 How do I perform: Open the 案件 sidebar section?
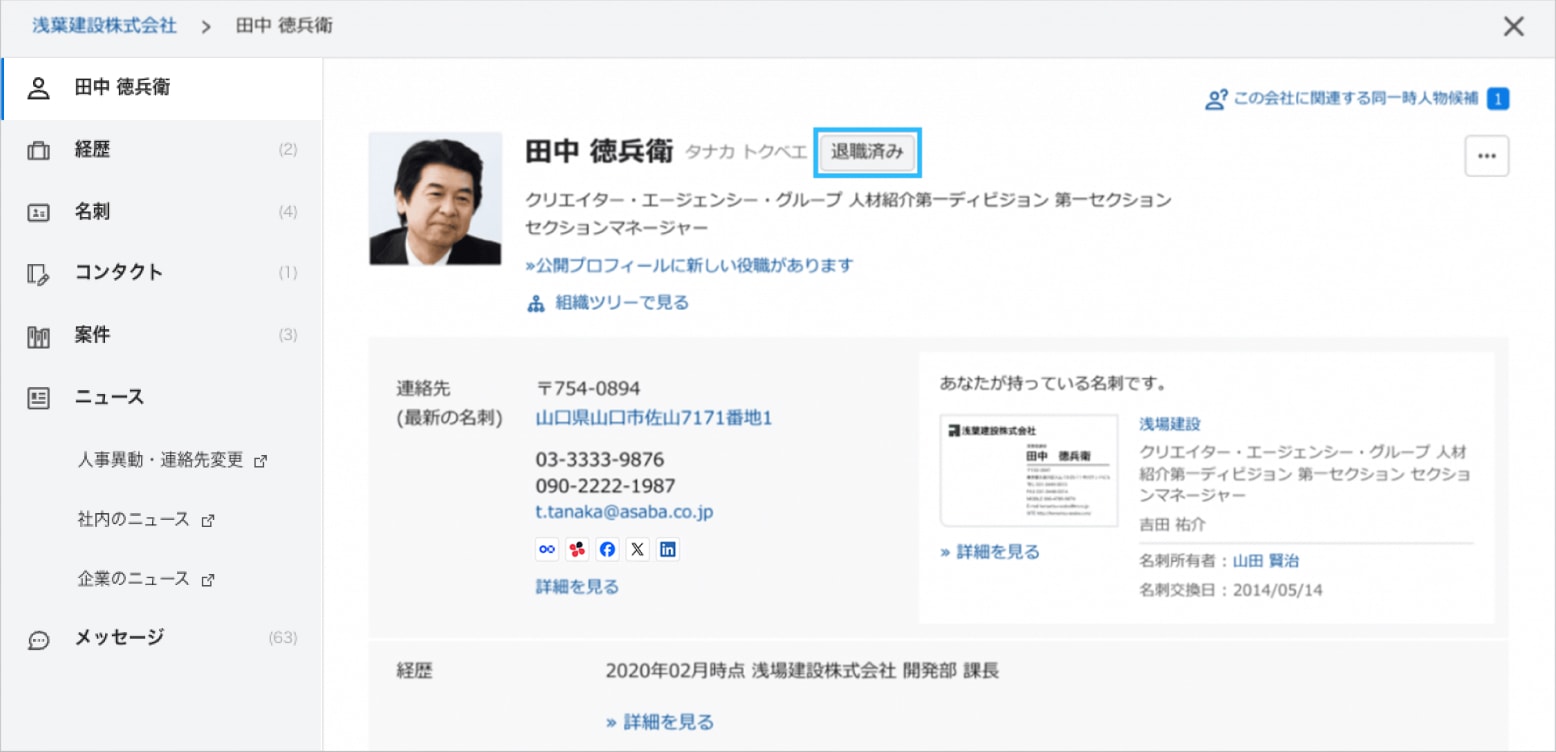coord(162,335)
